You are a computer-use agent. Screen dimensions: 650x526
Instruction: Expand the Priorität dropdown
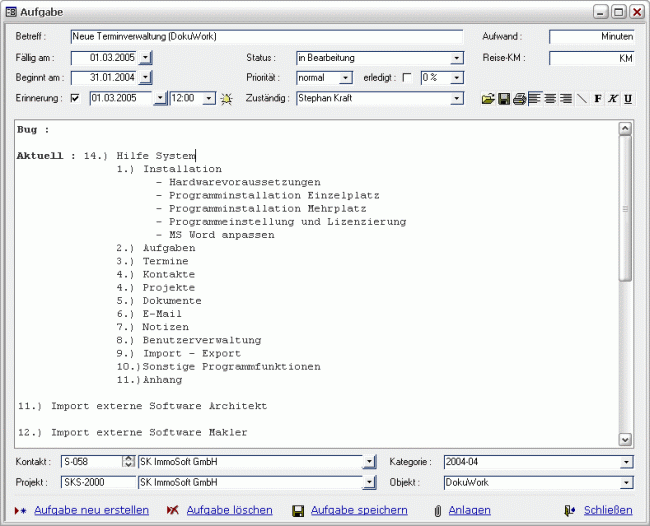(x=346, y=78)
